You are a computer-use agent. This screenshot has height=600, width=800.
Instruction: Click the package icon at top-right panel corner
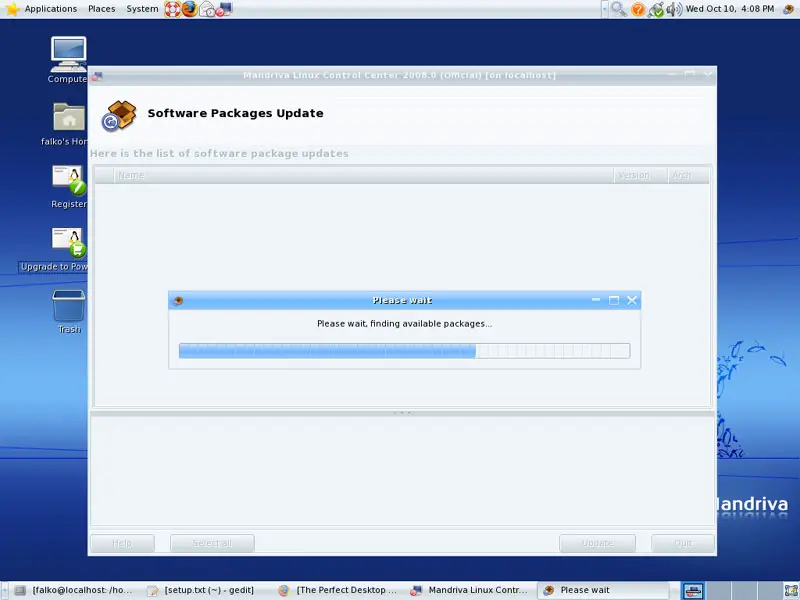click(789, 9)
